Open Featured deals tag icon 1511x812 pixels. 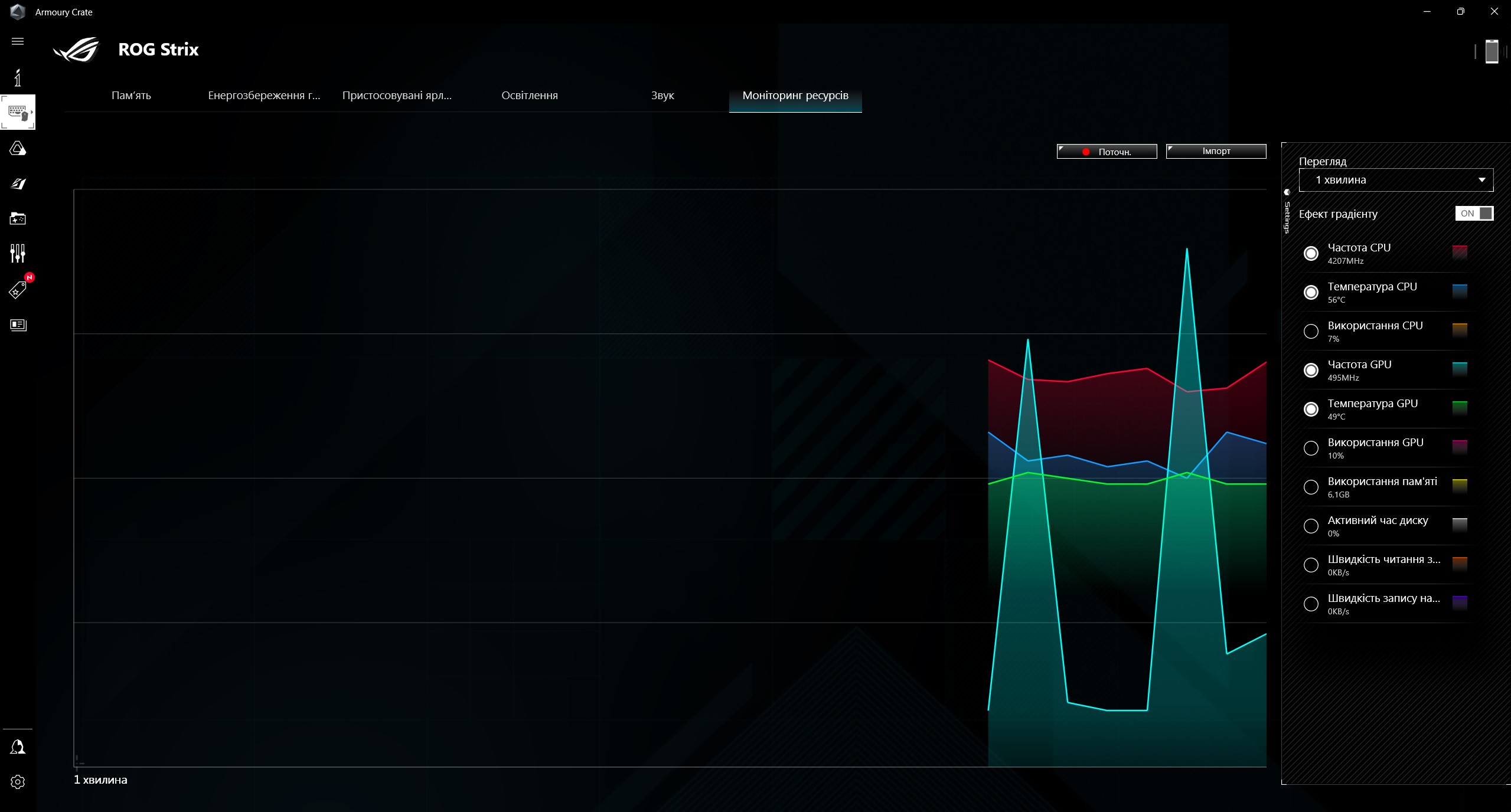[18, 290]
